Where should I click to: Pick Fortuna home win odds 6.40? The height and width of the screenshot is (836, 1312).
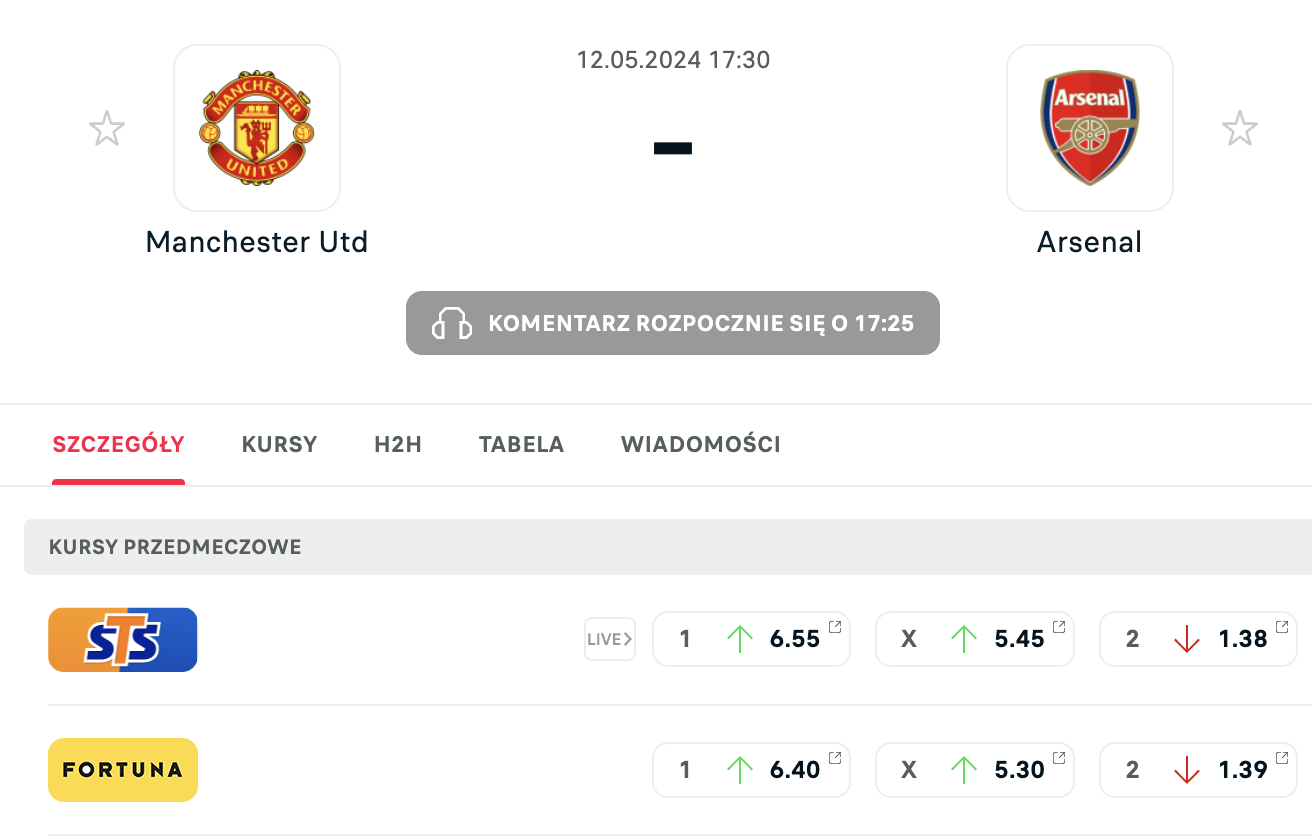pyautogui.click(x=751, y=770)
